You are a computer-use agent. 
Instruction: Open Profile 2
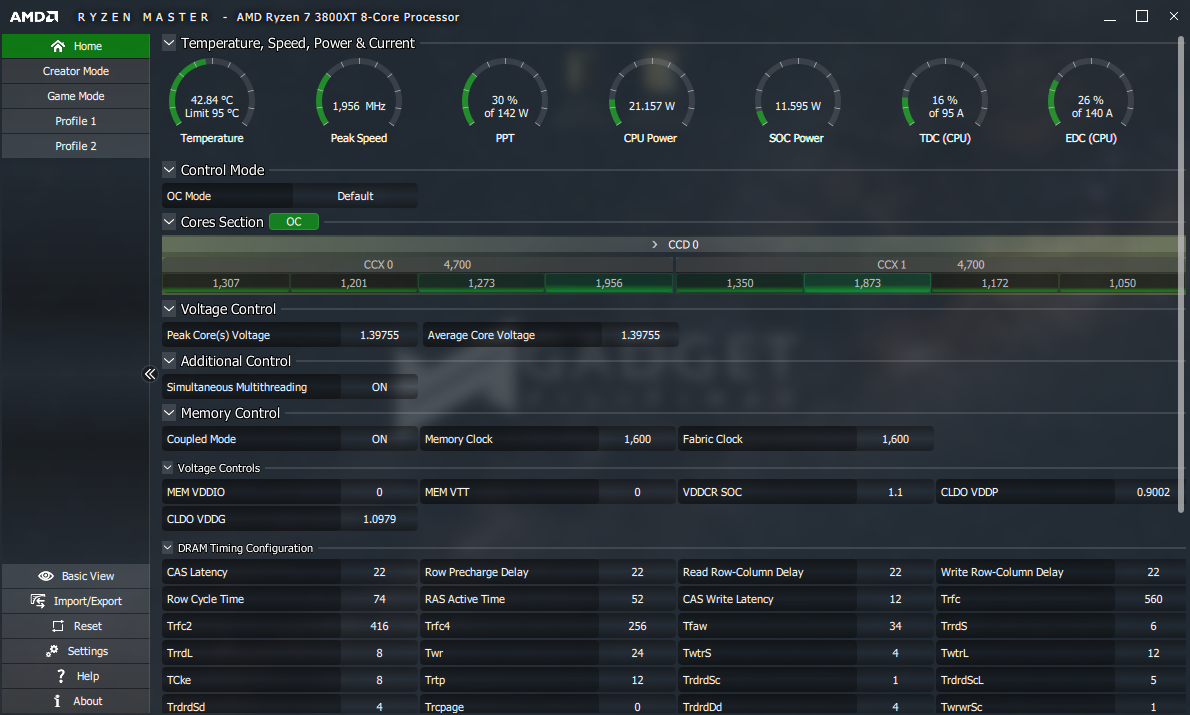coord(76,146)
